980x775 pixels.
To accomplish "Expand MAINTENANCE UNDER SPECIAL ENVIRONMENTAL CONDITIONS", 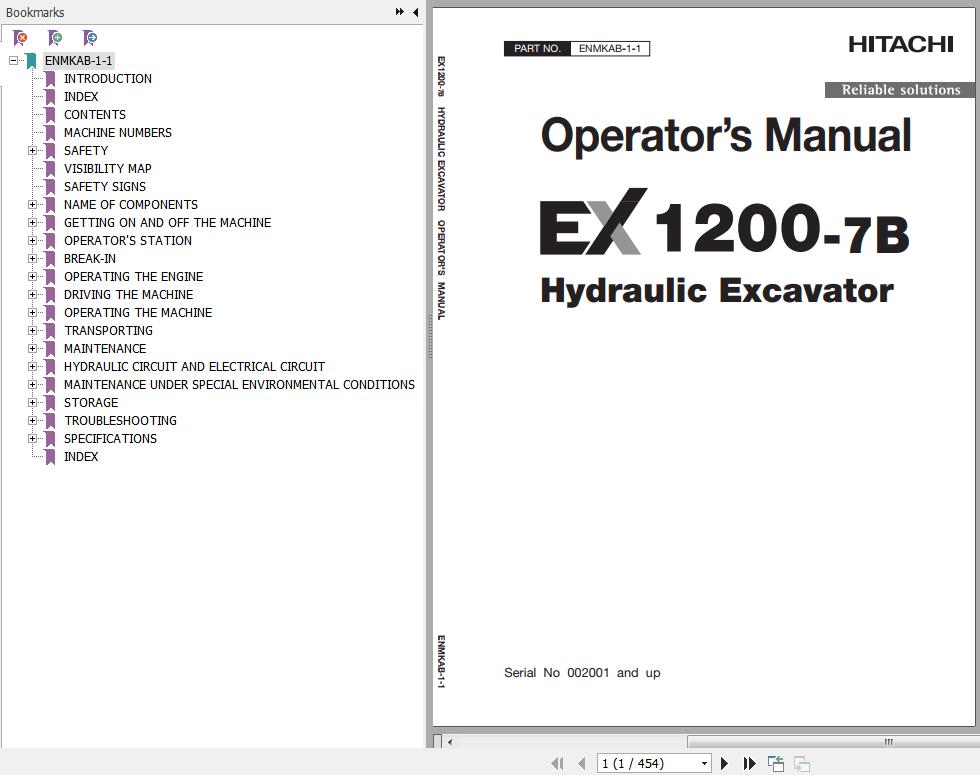I will (32, 384).
